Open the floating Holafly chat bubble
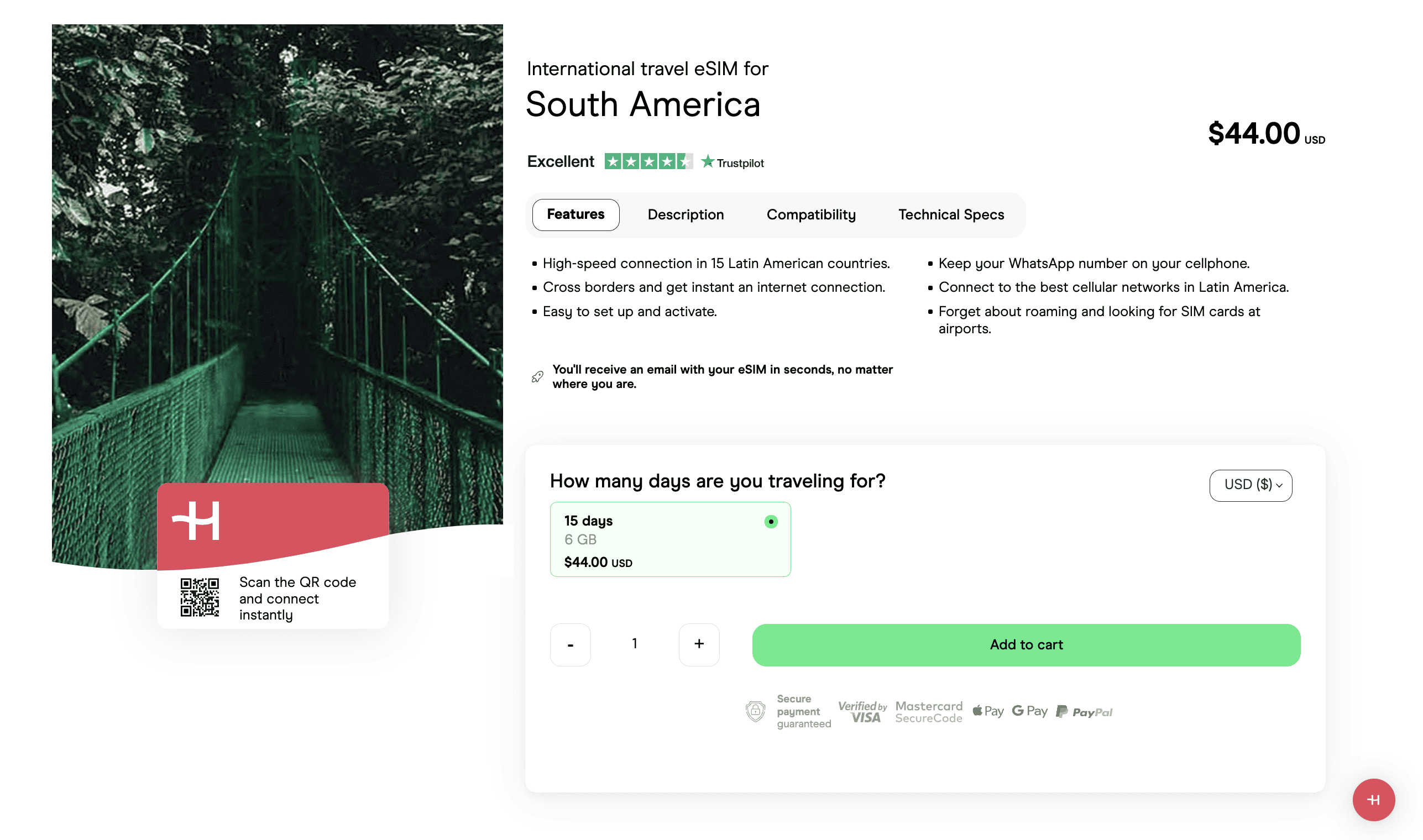This screenshot has width=1423, height=840. [x=1374, y=800]
